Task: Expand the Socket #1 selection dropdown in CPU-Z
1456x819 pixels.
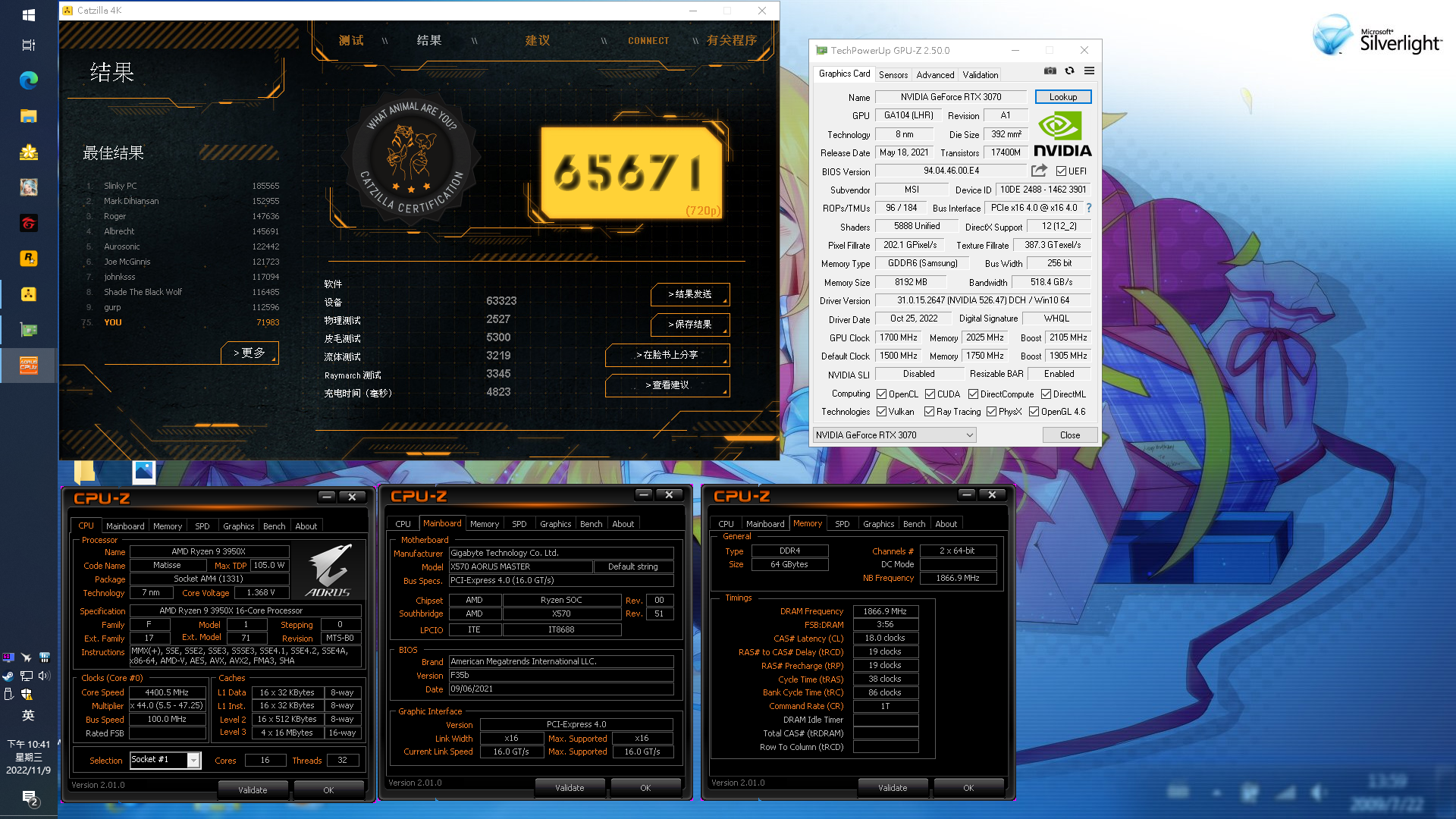Action: point(193,760)
